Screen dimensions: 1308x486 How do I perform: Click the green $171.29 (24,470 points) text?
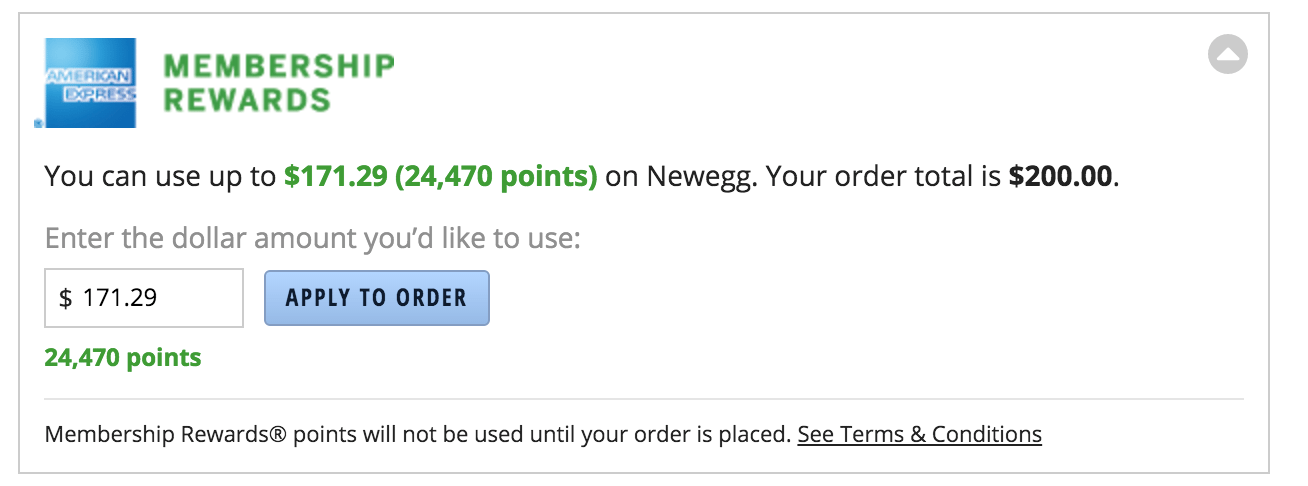(x=440, y=178)
